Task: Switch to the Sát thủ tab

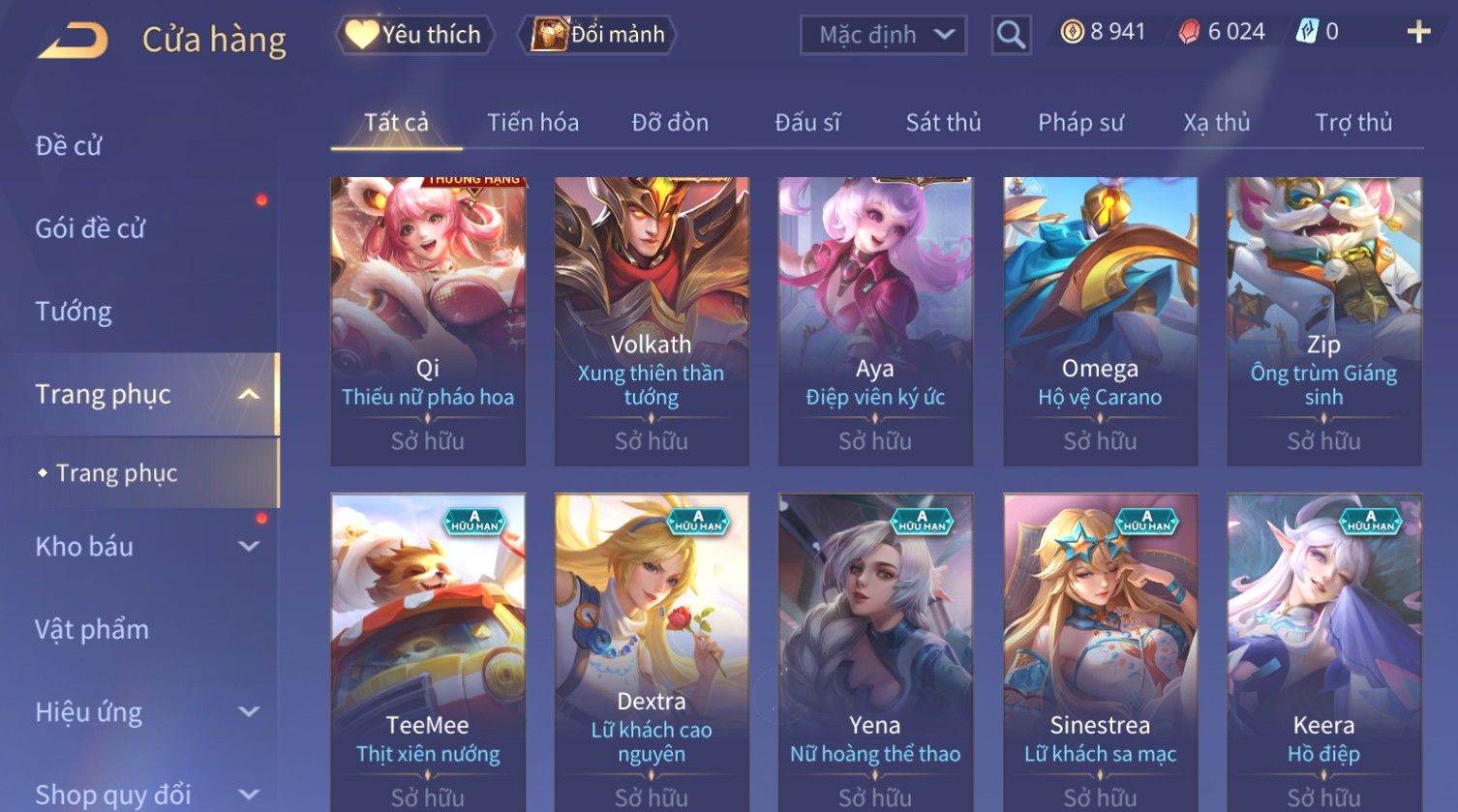Action: (943, 122)
